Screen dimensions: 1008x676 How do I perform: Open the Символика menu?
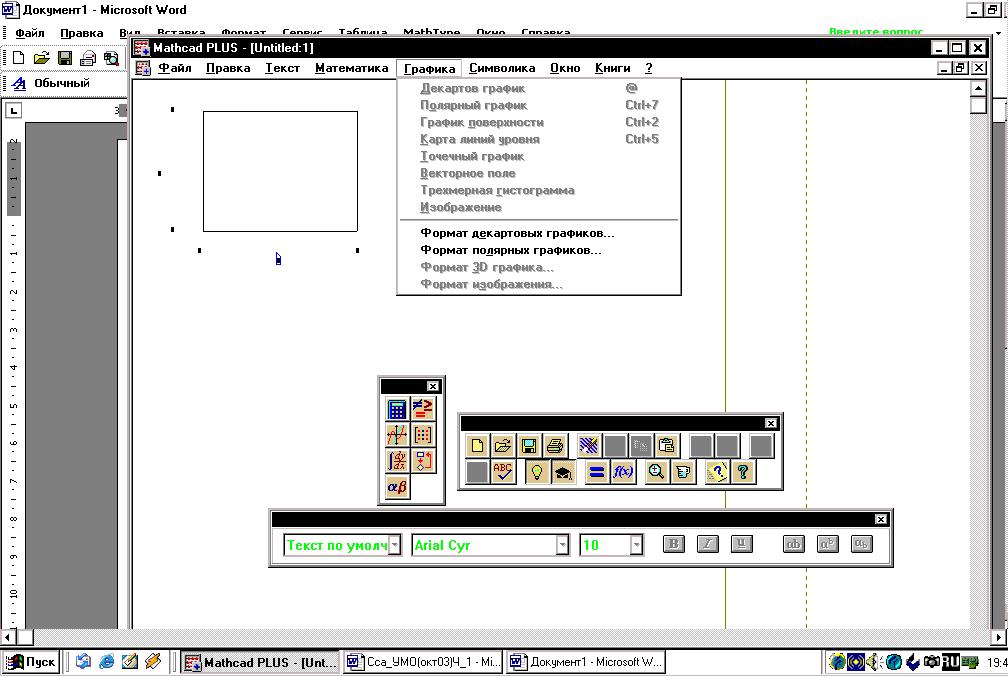tap(502, 68)
